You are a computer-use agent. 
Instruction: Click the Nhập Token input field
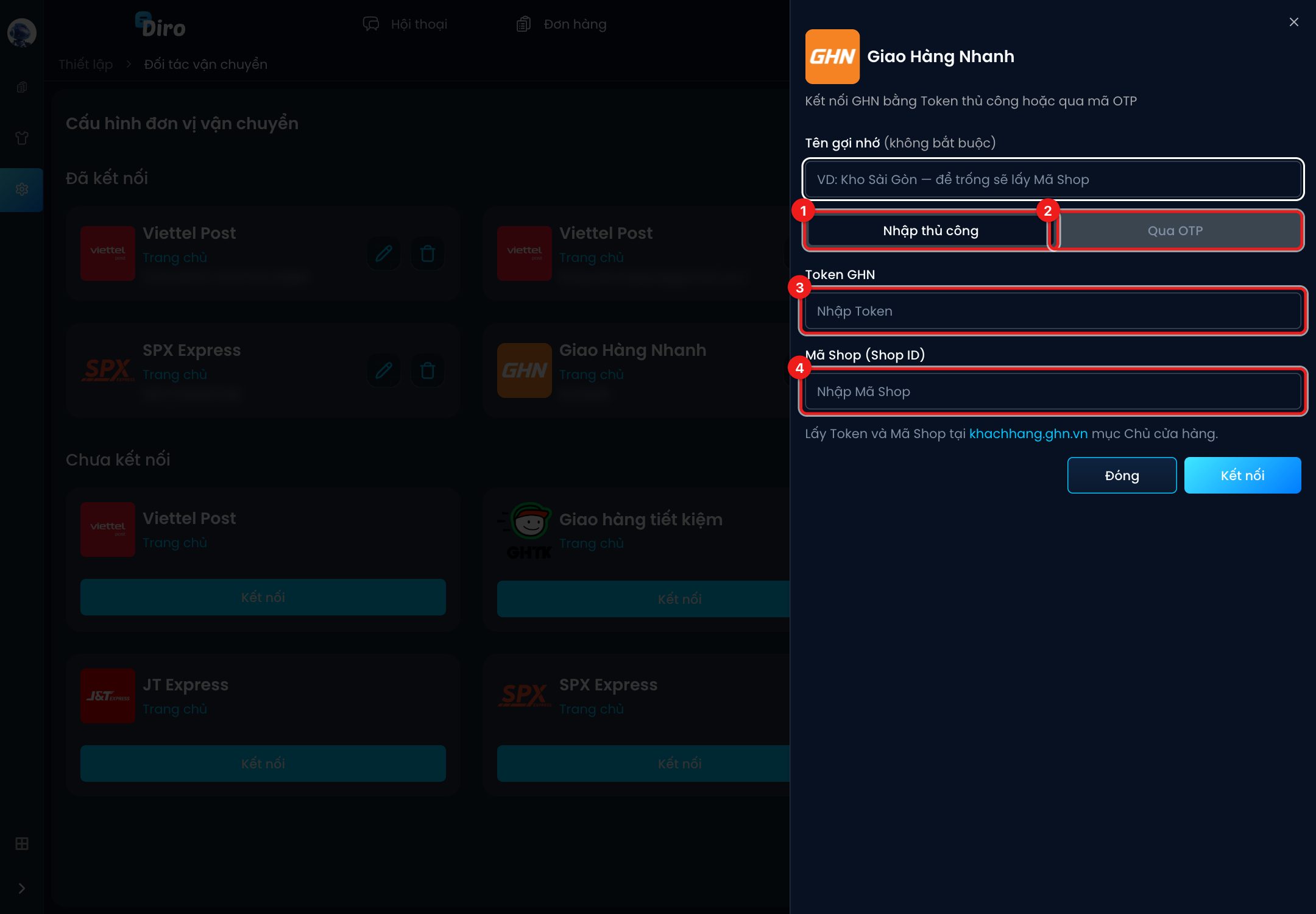click(1053, 311)
